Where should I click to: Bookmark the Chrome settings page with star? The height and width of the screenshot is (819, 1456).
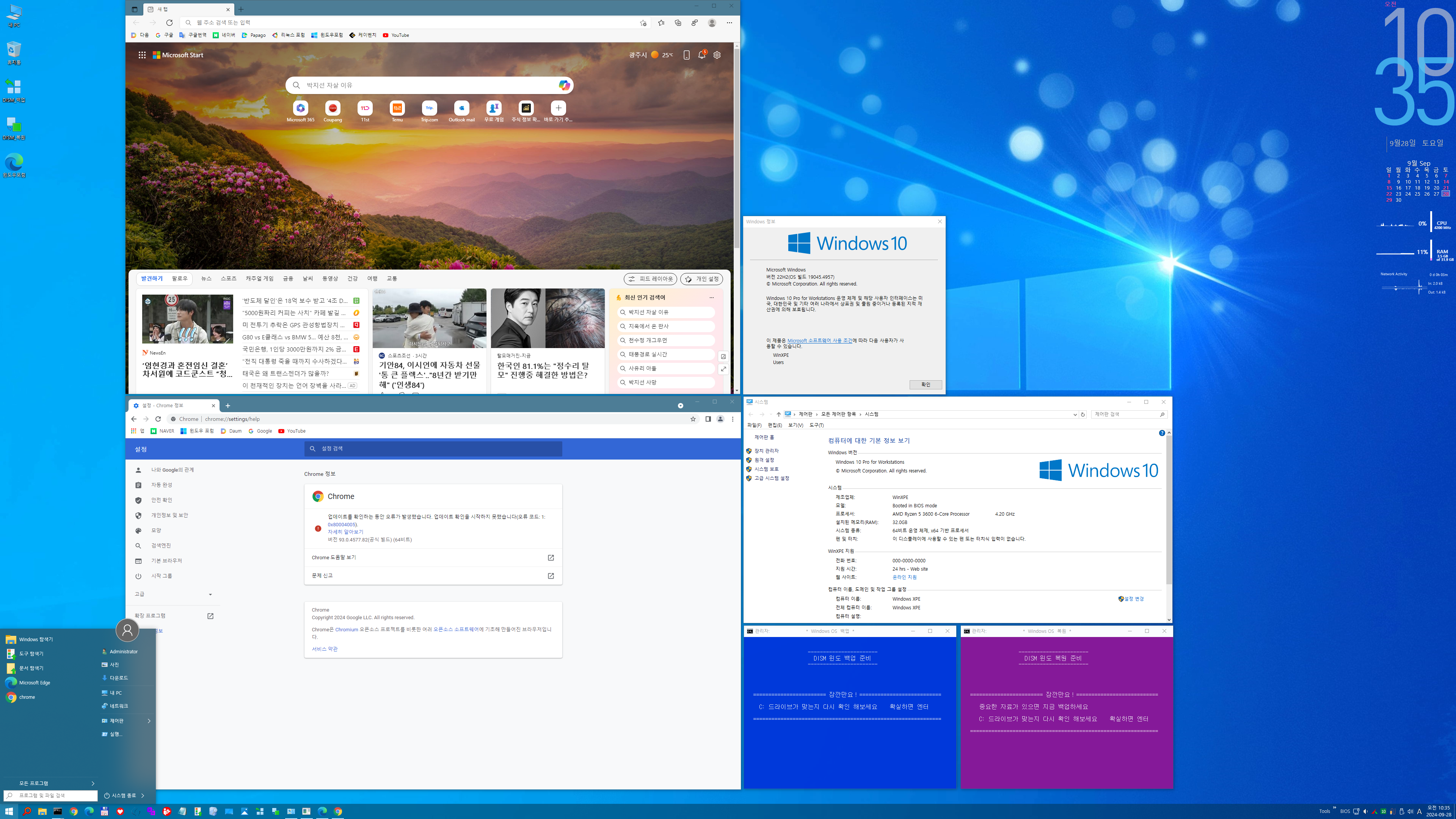(693, 419)
